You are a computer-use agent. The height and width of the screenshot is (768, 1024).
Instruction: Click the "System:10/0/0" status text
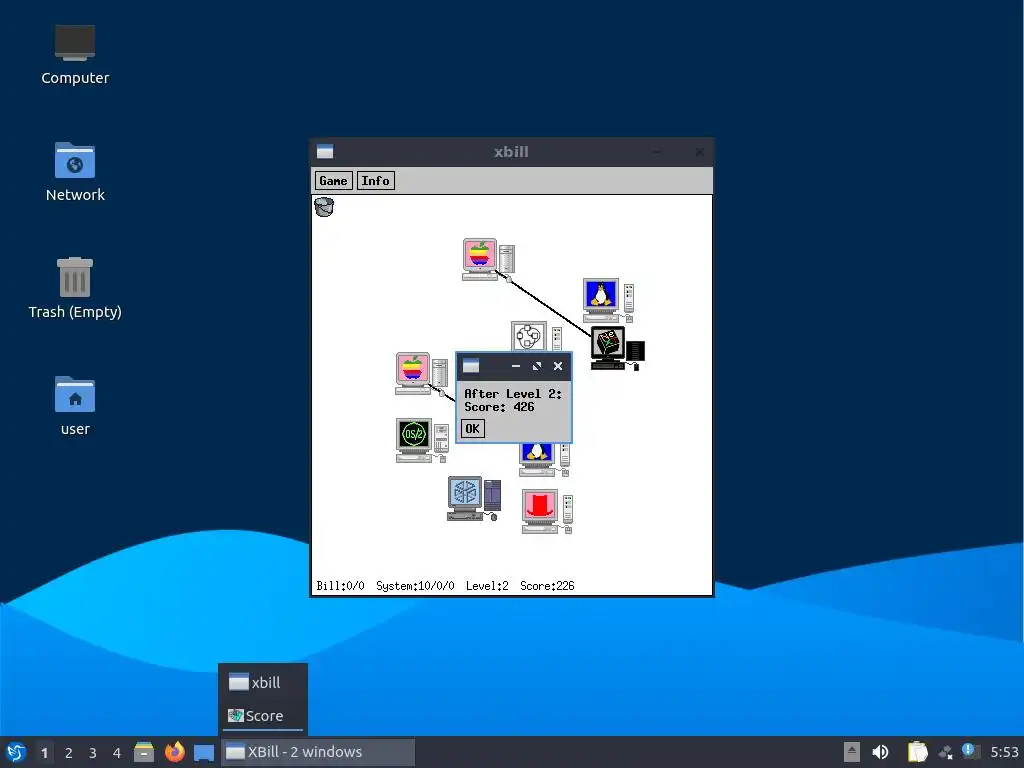click(x=415, y=586)
